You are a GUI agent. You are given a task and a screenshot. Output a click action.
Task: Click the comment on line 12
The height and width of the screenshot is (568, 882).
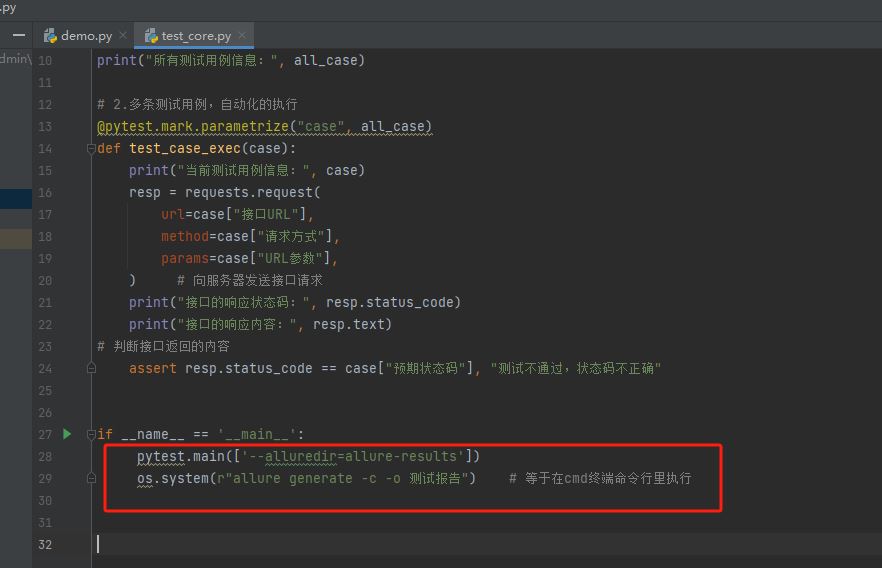click(197, 105)
